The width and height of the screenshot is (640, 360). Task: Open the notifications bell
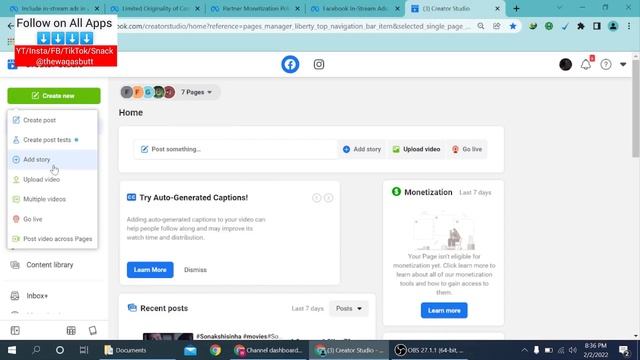(x=586, y=64)
